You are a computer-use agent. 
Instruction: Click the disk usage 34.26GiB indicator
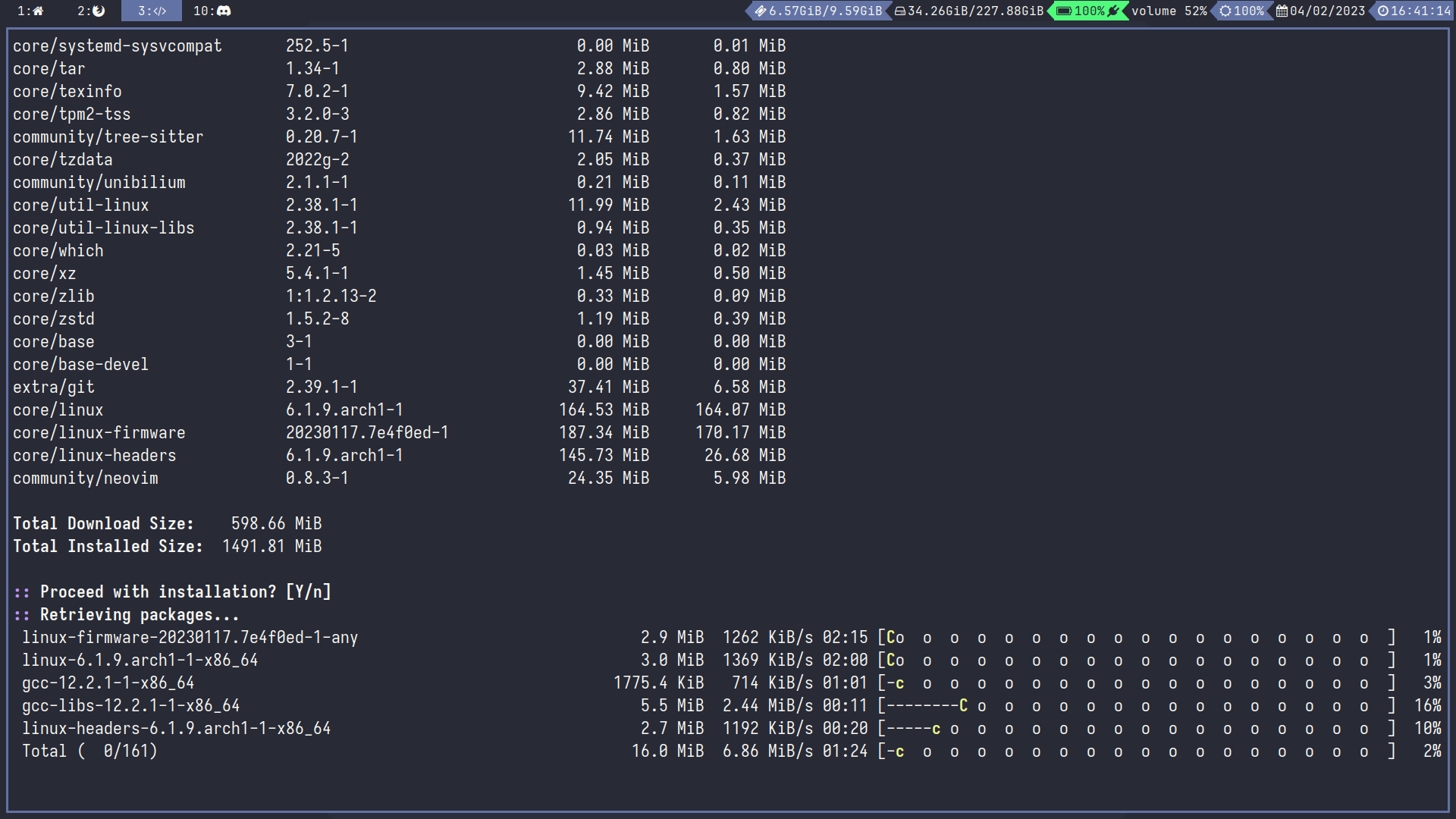pos(969,11)
